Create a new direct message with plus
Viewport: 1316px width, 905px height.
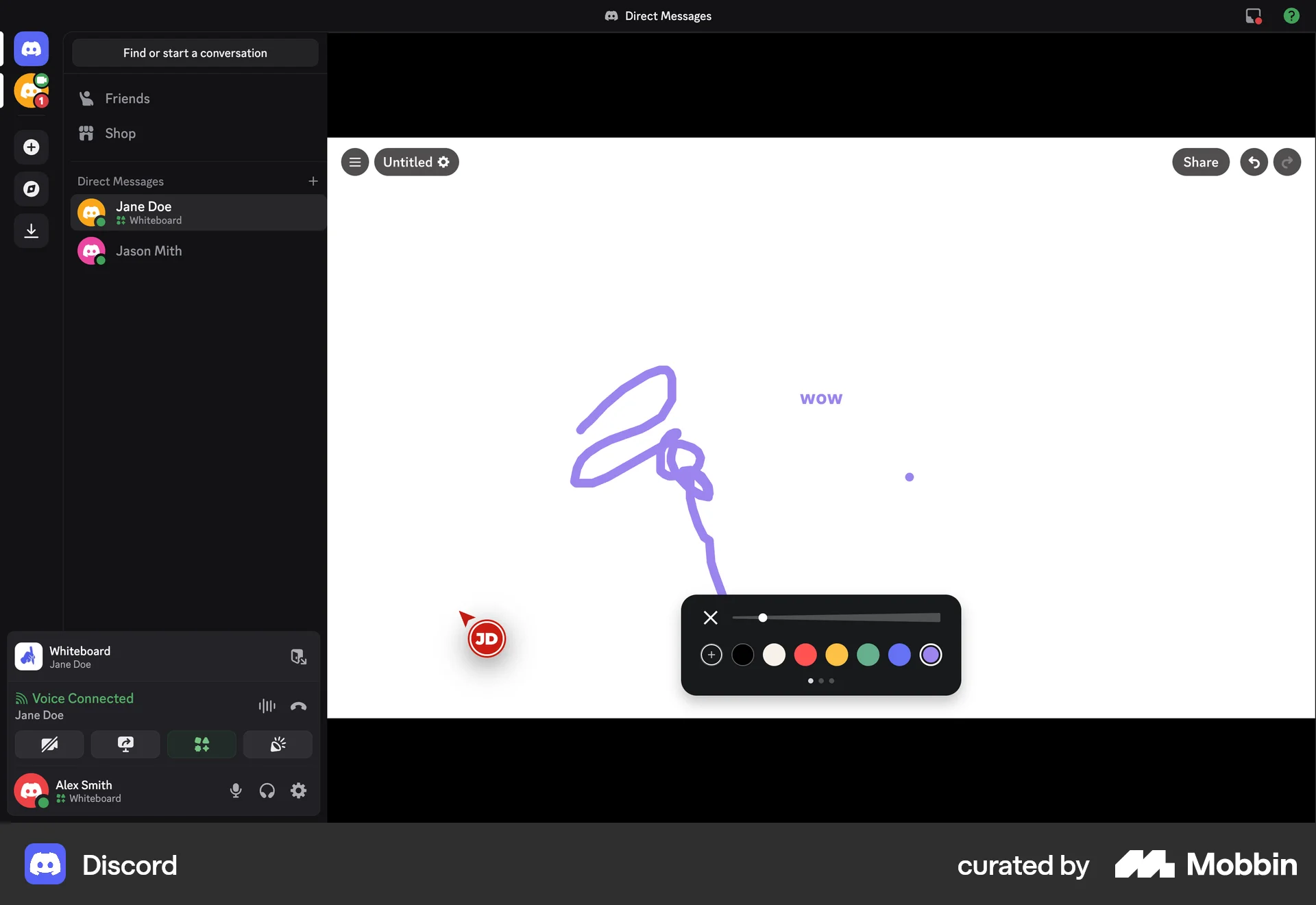tap(314, 181)
